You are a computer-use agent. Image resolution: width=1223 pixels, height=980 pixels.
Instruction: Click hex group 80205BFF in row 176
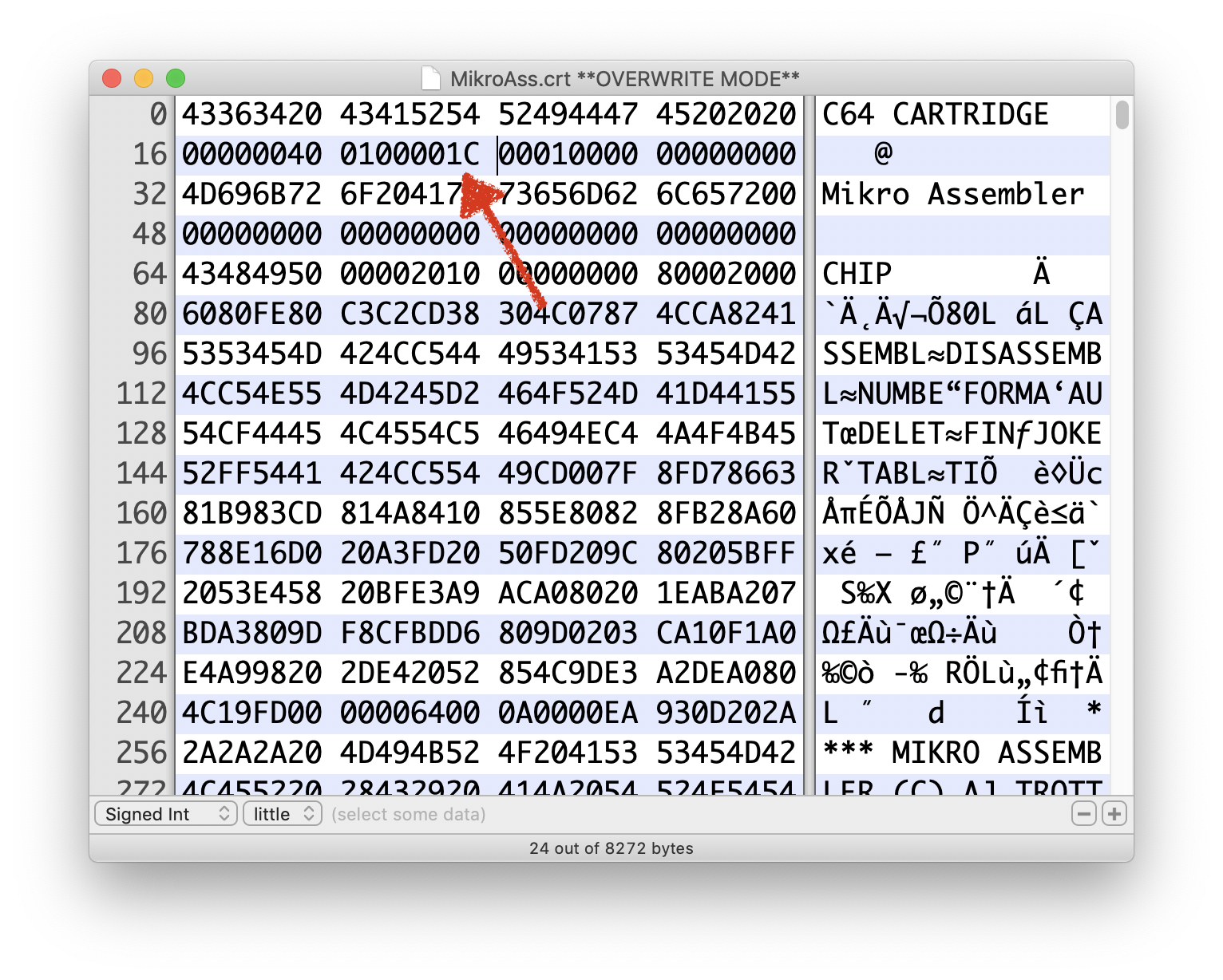point(726,553)
